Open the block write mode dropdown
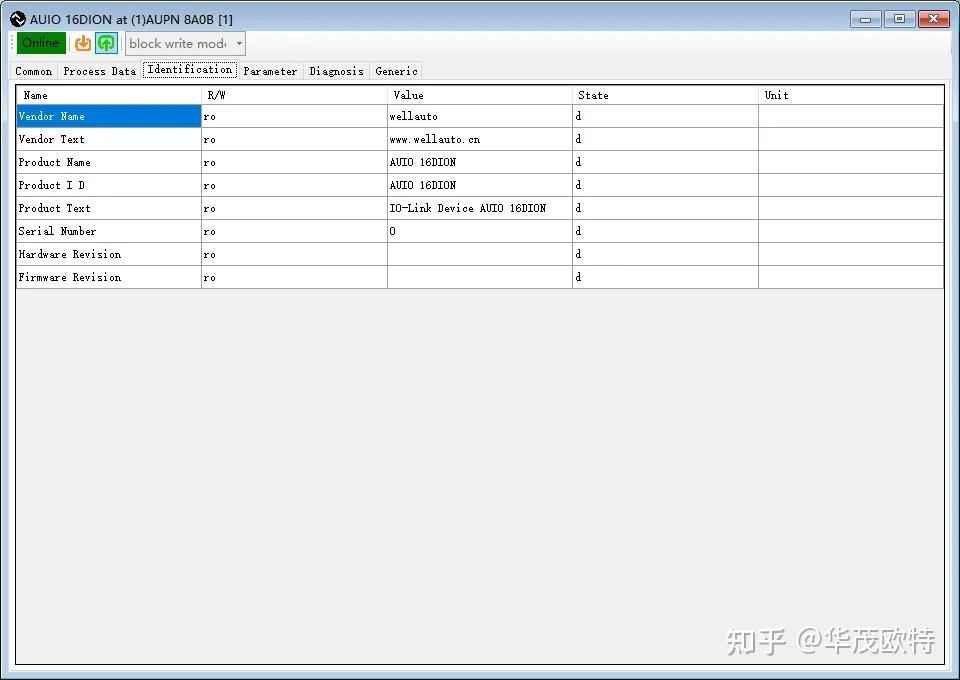This screenshot has width=960, height=680. coord(178,43)
